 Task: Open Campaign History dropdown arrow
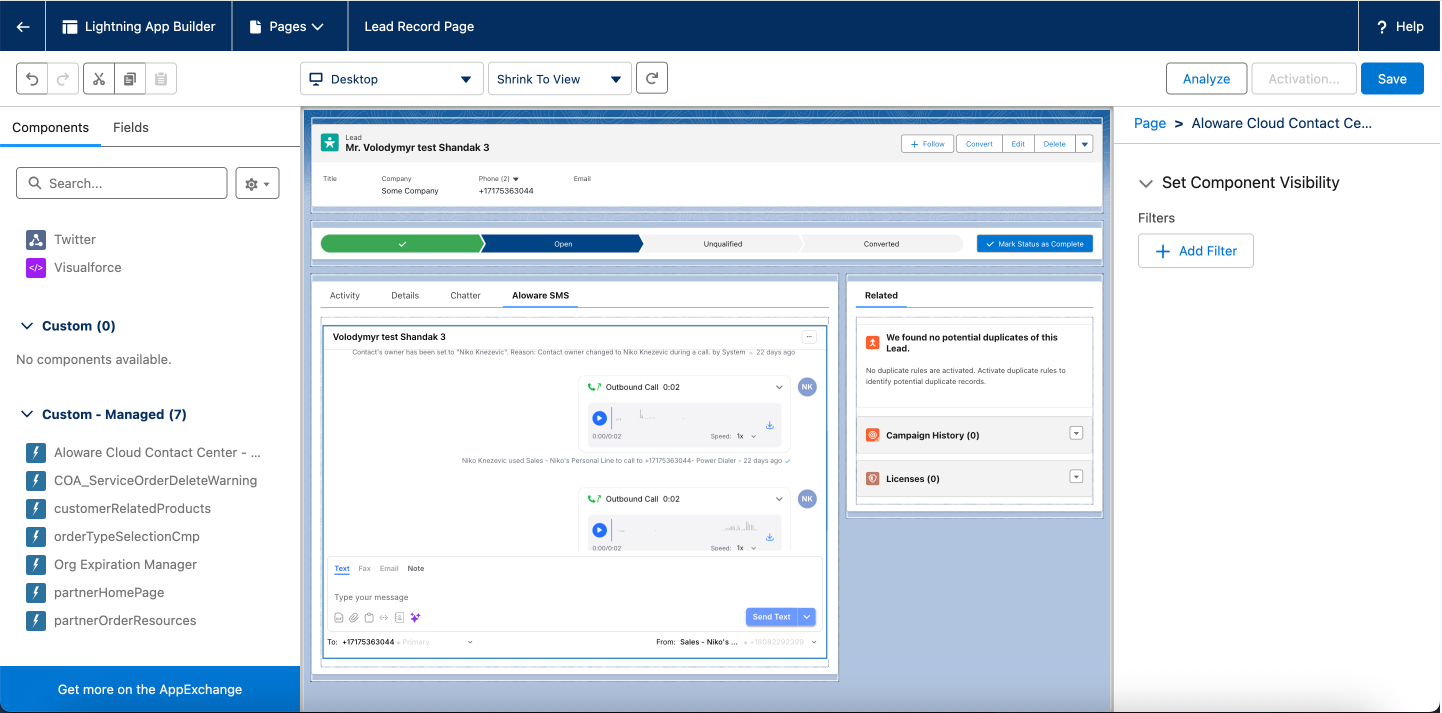pos(1076,433)
